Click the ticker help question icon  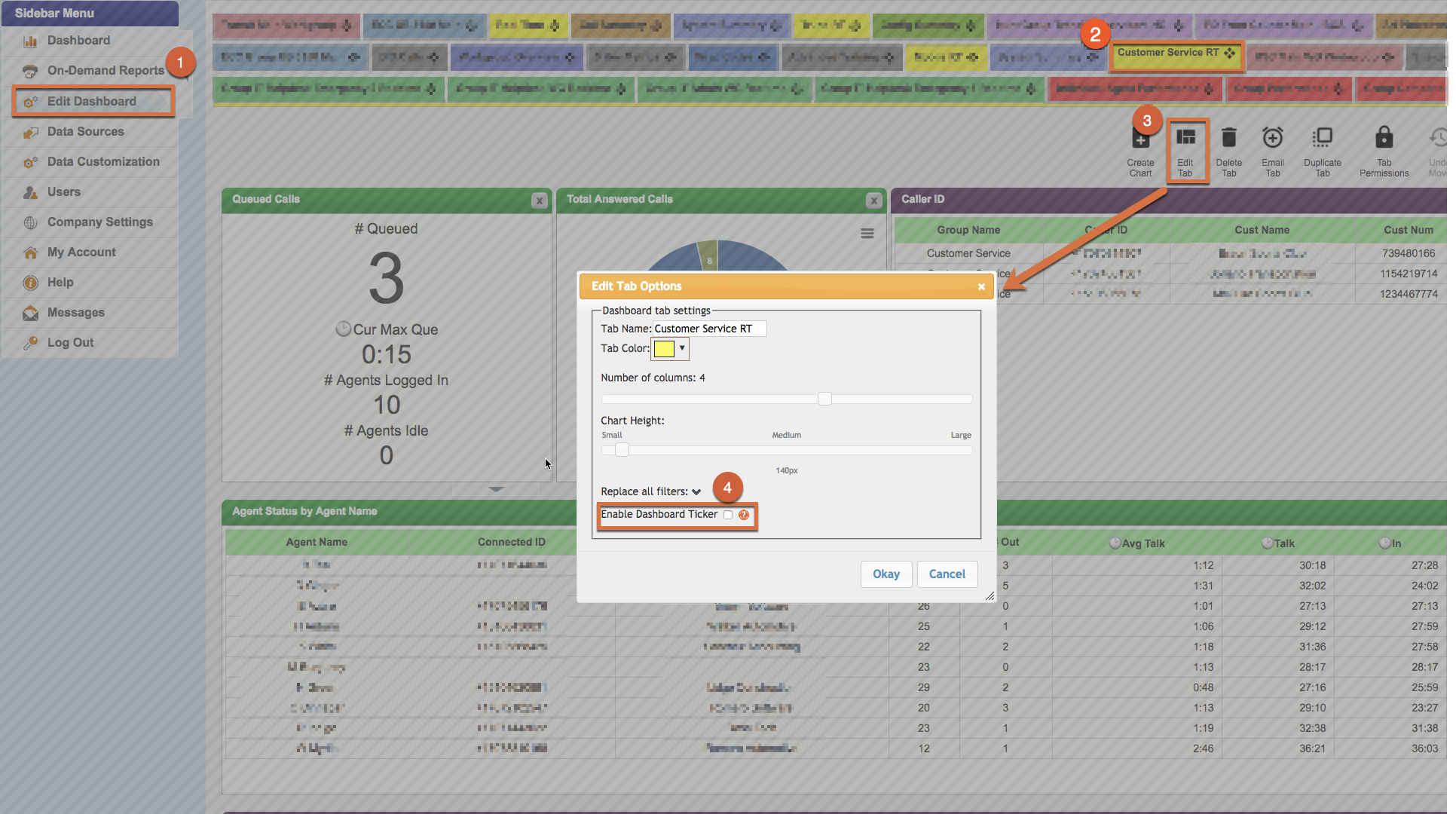coord(744,515)
